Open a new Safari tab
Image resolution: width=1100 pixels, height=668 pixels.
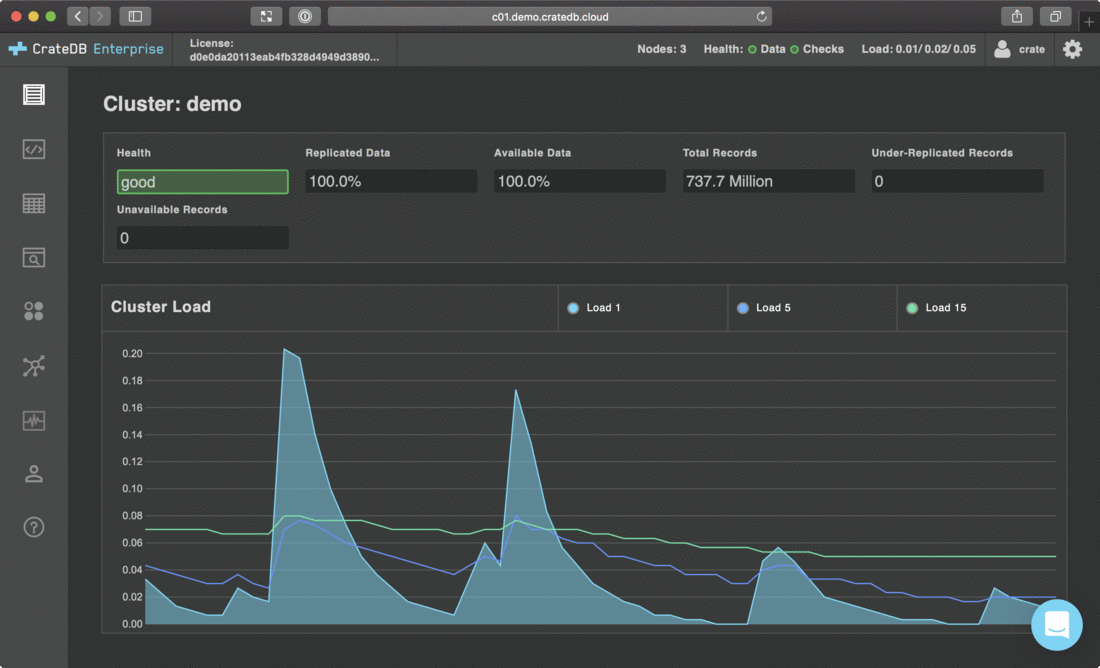tap(1089, 22)
